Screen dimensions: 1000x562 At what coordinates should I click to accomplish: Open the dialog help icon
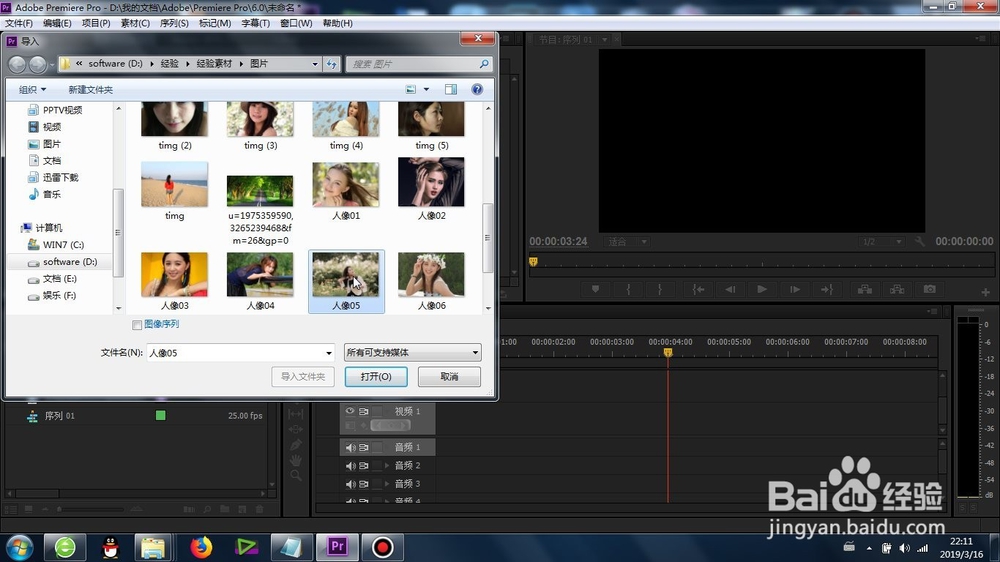477,89
